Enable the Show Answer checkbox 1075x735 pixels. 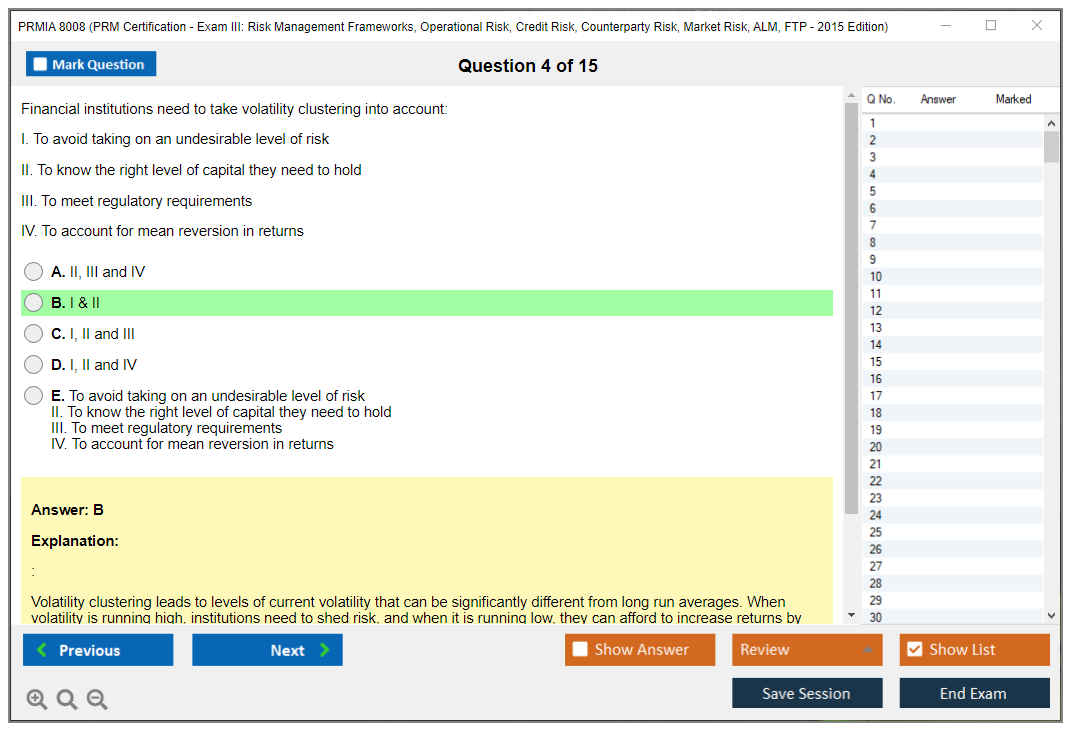(580, 650)
